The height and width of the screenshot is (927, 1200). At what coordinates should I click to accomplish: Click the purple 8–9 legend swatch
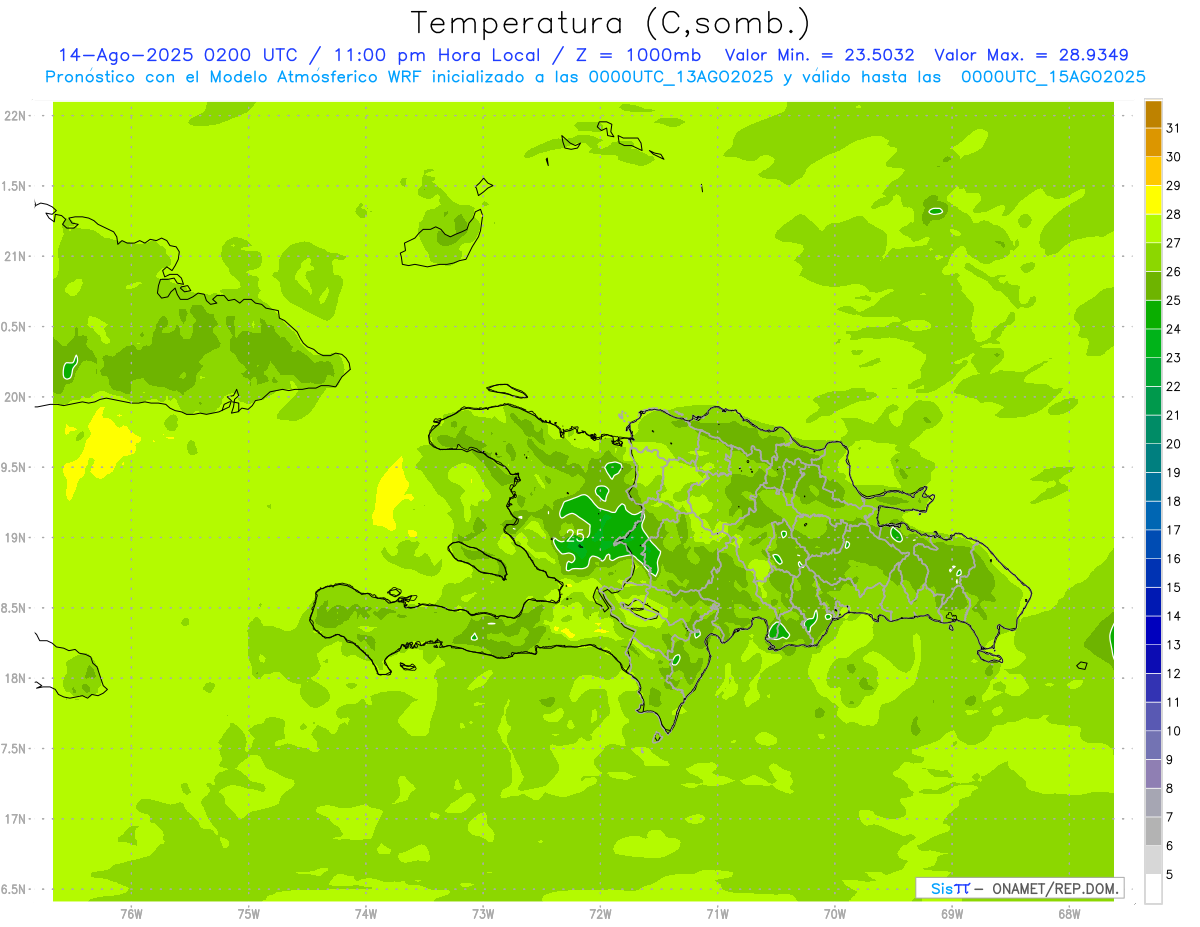point(1153,775)
